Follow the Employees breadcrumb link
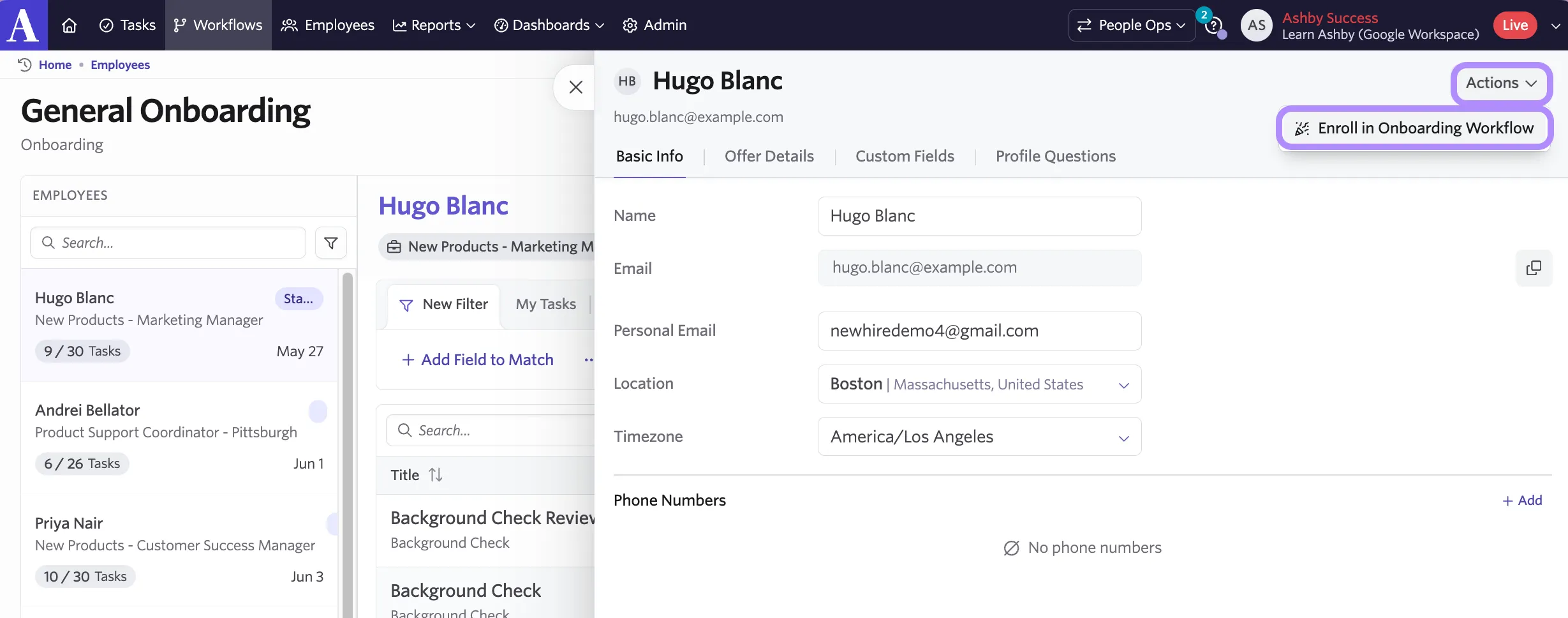The image size is (1568, 618). point(120,64)
